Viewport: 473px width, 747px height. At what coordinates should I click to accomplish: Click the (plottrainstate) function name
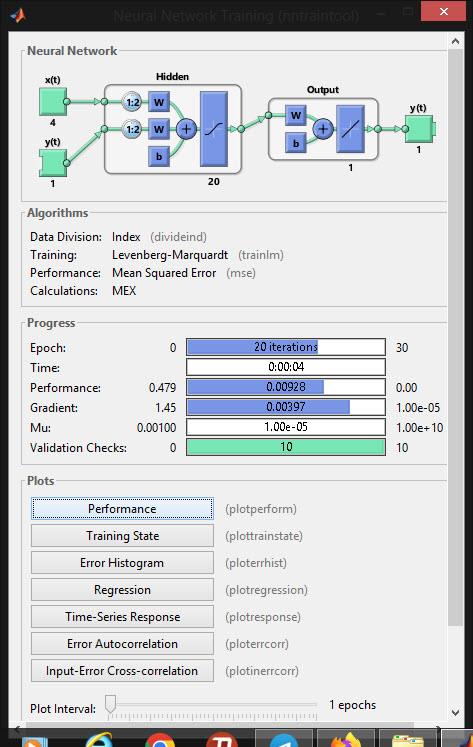[264, 536]
